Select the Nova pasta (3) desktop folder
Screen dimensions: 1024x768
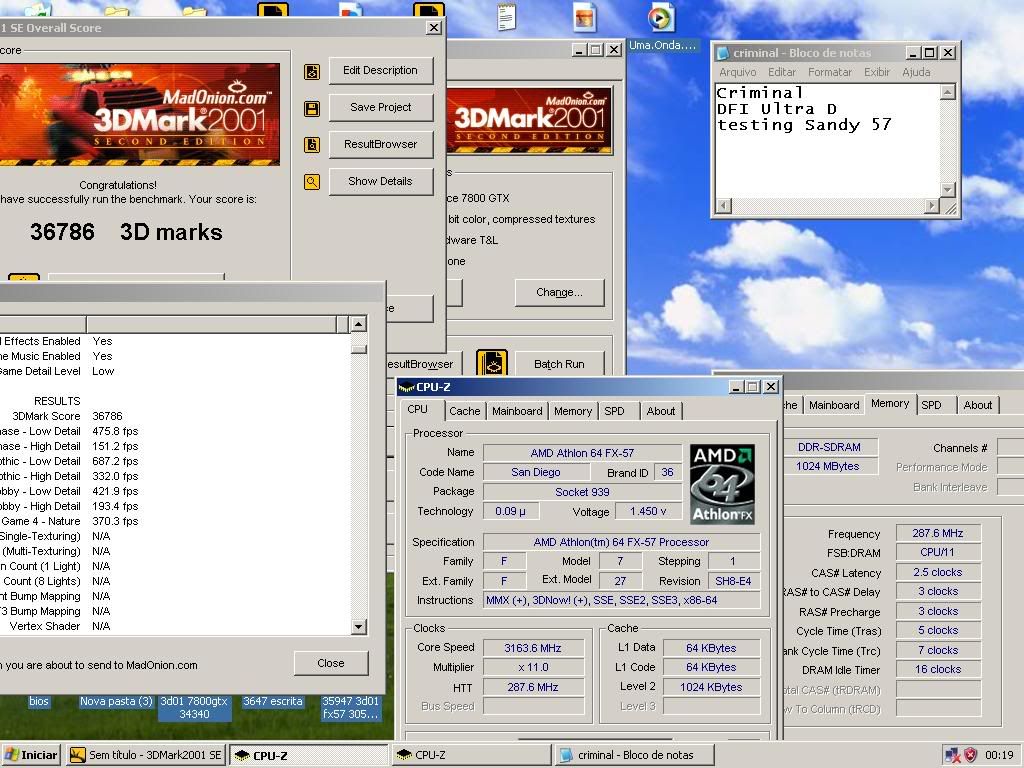coord(116,701)
